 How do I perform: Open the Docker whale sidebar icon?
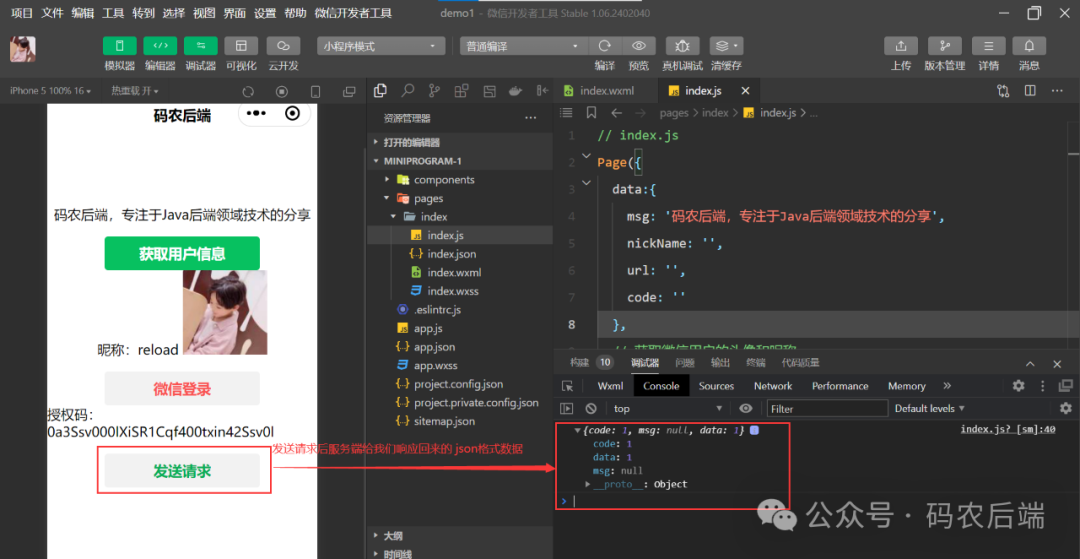[515, 90]
